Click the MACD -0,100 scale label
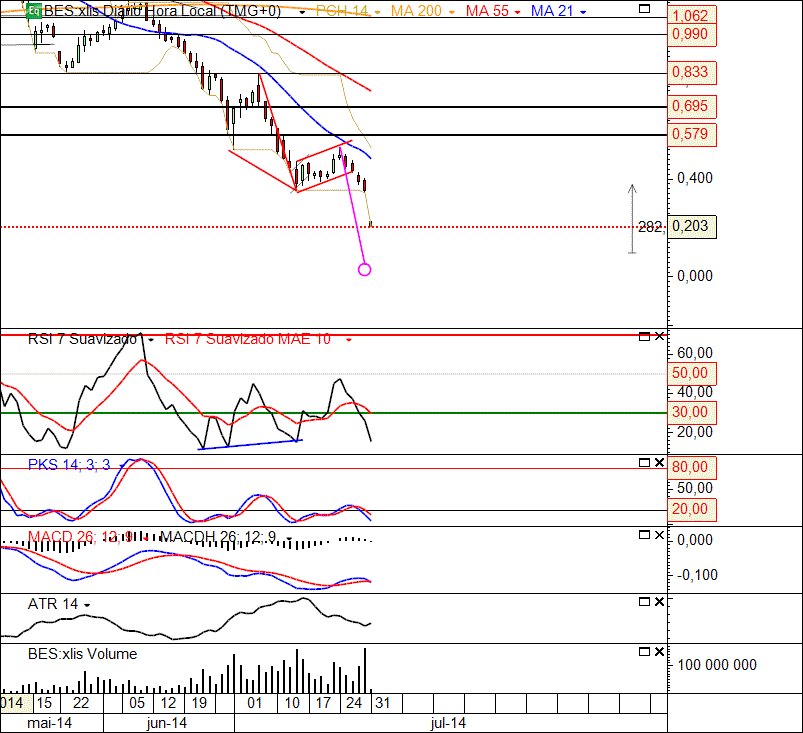 pos(697,575)
